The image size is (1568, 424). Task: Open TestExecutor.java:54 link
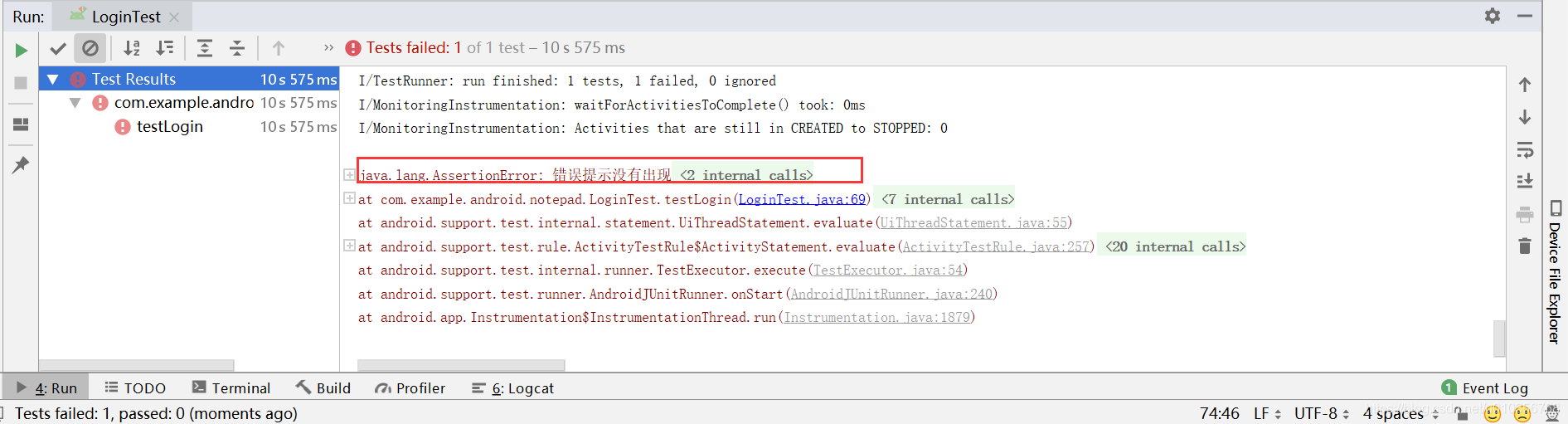tap(887, 270)
